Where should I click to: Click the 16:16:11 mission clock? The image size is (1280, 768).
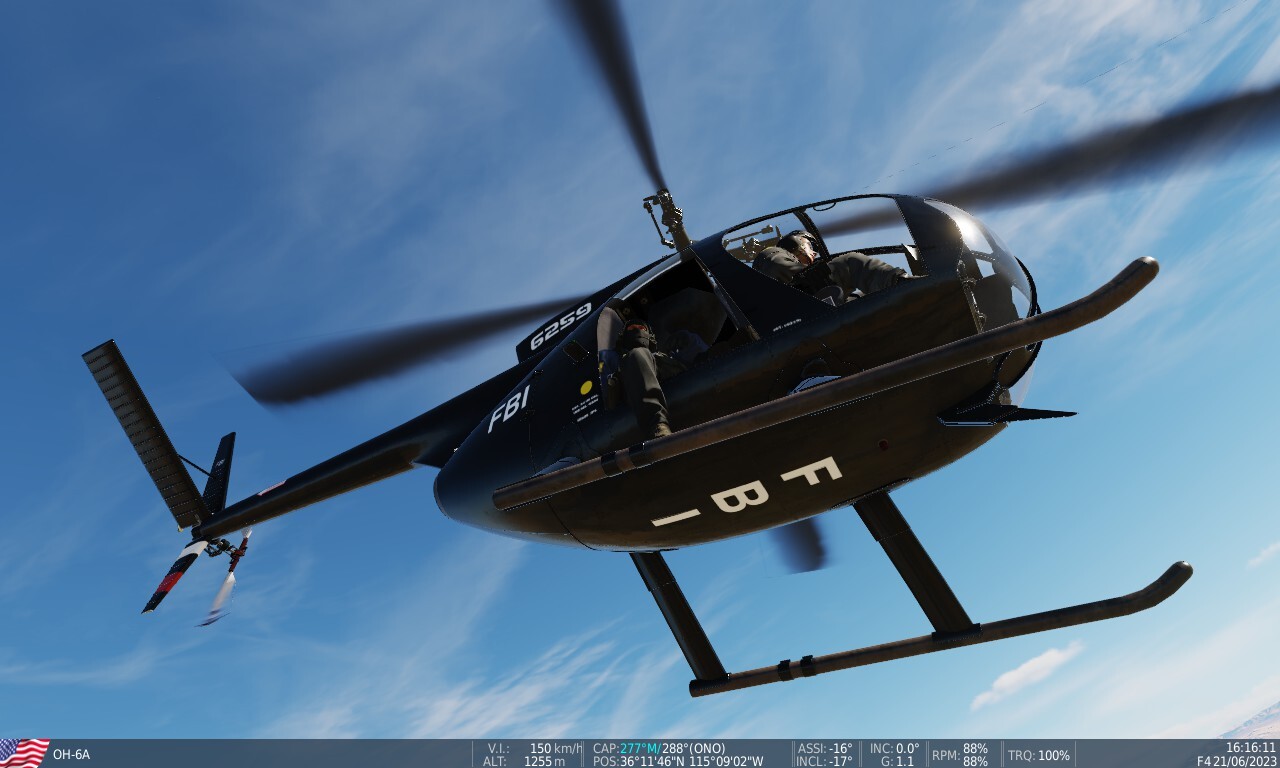click(x=1251, y=748)
